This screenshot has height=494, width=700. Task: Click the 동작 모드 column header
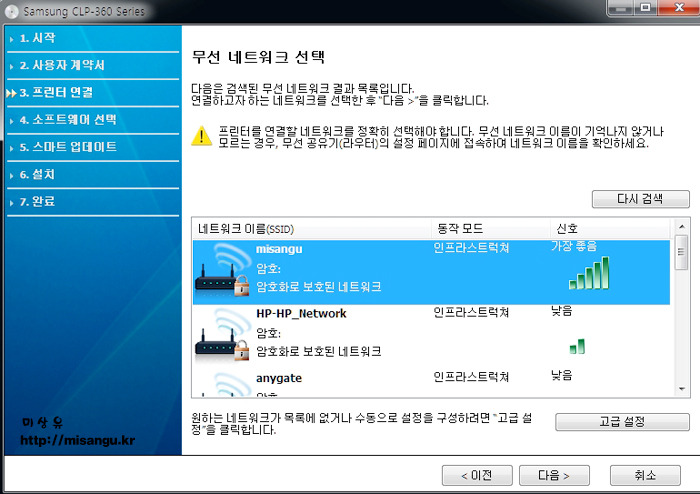pos(490,229)
